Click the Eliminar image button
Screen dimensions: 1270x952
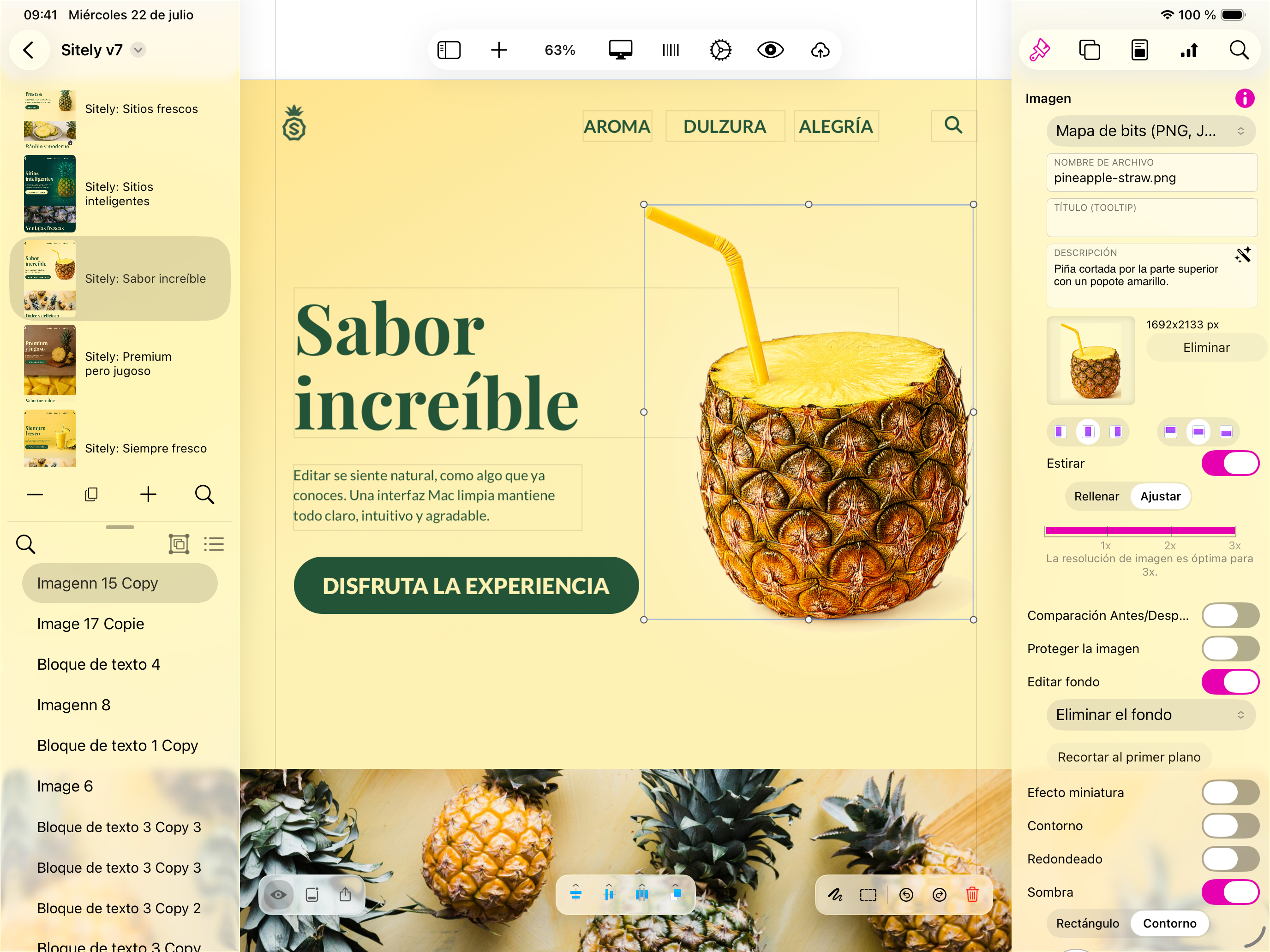click(x=1206, y=347)
